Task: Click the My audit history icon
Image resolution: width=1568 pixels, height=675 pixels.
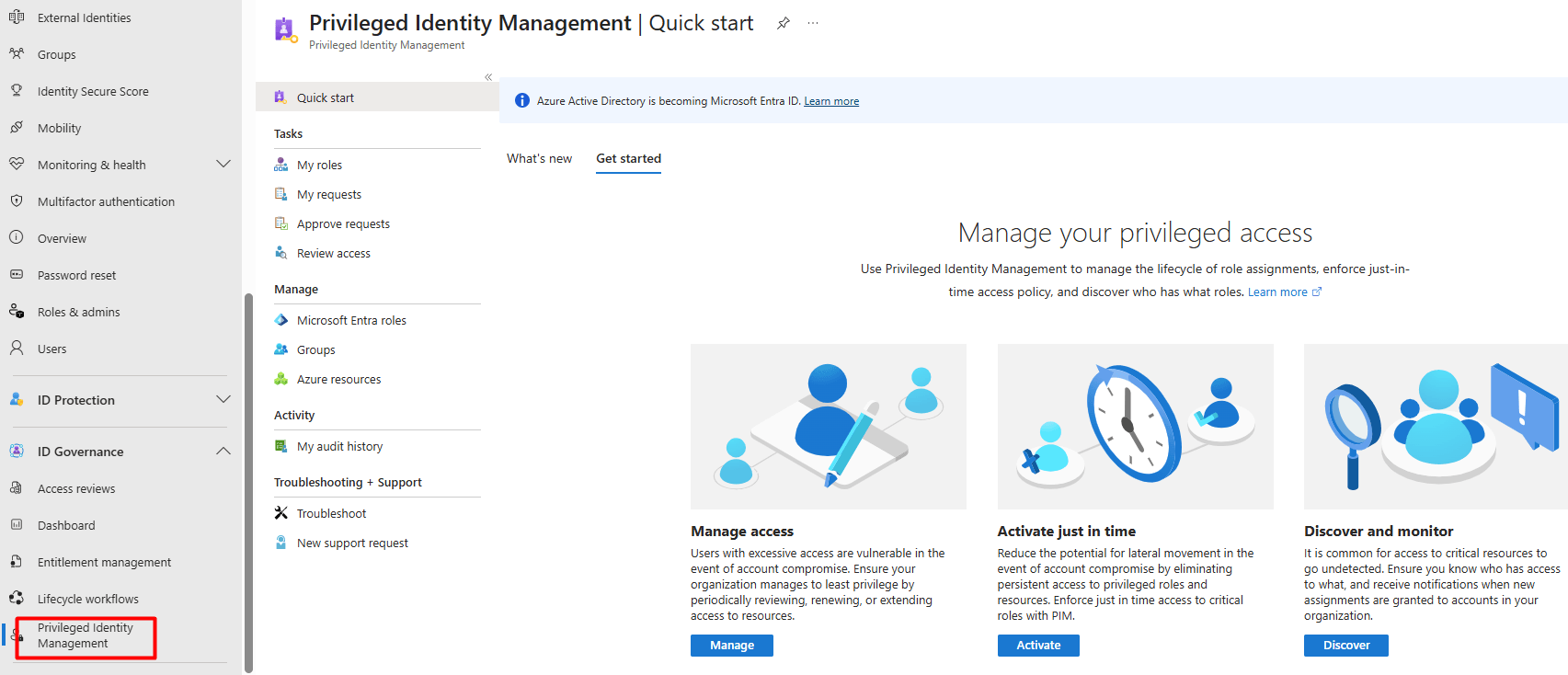Action: pyautogui.click(x=281, y=446)
